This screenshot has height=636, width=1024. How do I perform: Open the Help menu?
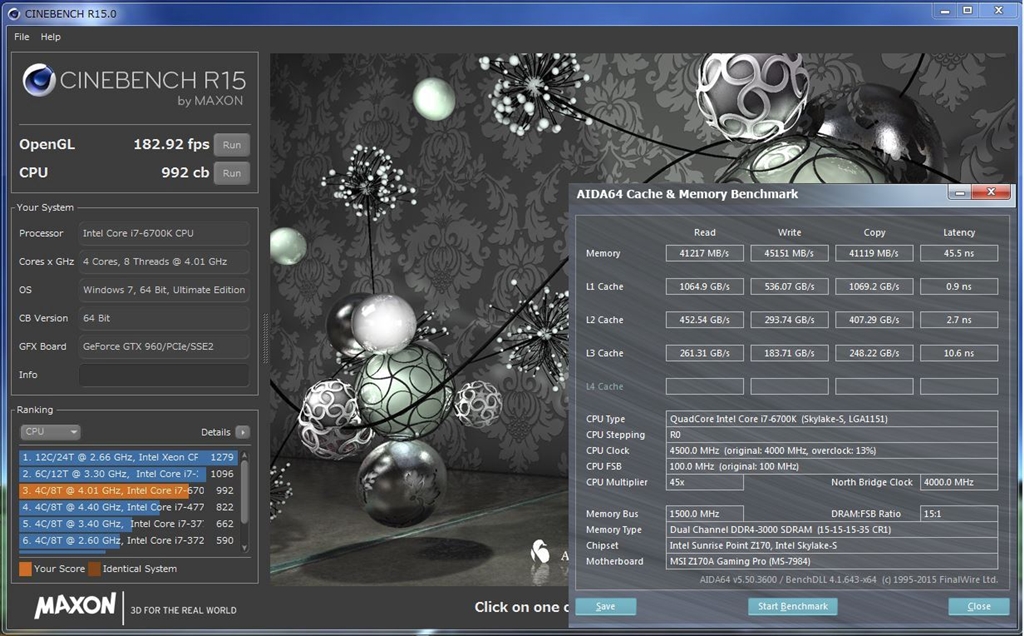pos(50,37)
